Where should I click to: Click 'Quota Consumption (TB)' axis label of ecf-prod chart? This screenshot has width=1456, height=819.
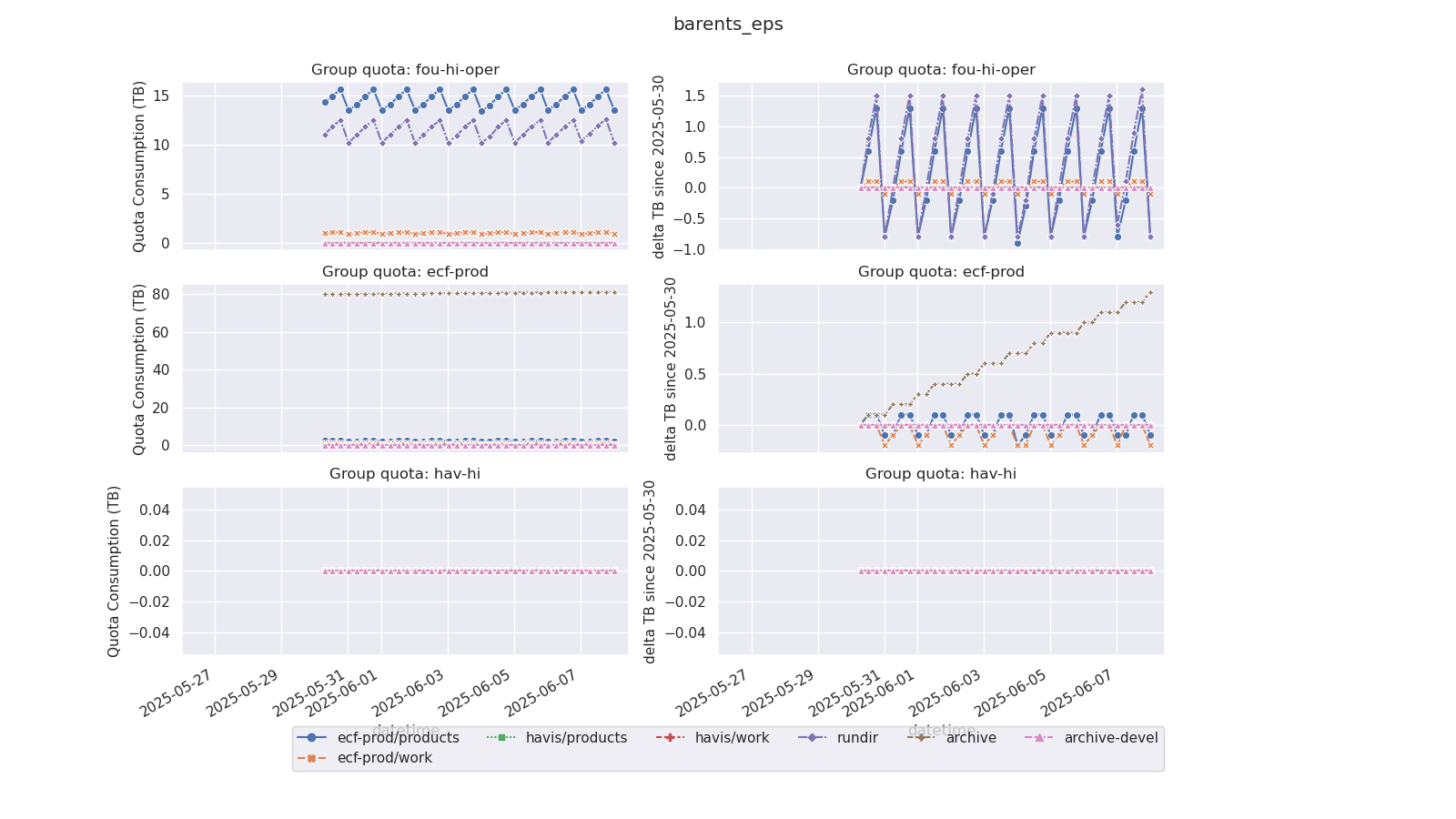pyautogui.click(x=139, y=369)
